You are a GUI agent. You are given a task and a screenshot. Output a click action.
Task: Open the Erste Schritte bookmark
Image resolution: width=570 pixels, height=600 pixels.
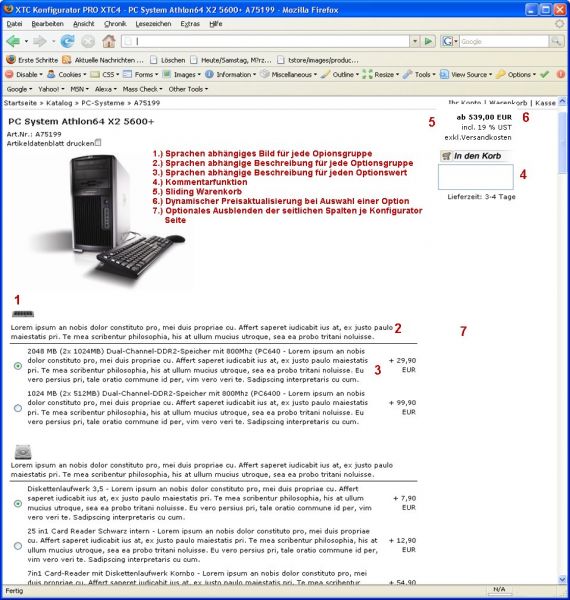click(32, 60)
